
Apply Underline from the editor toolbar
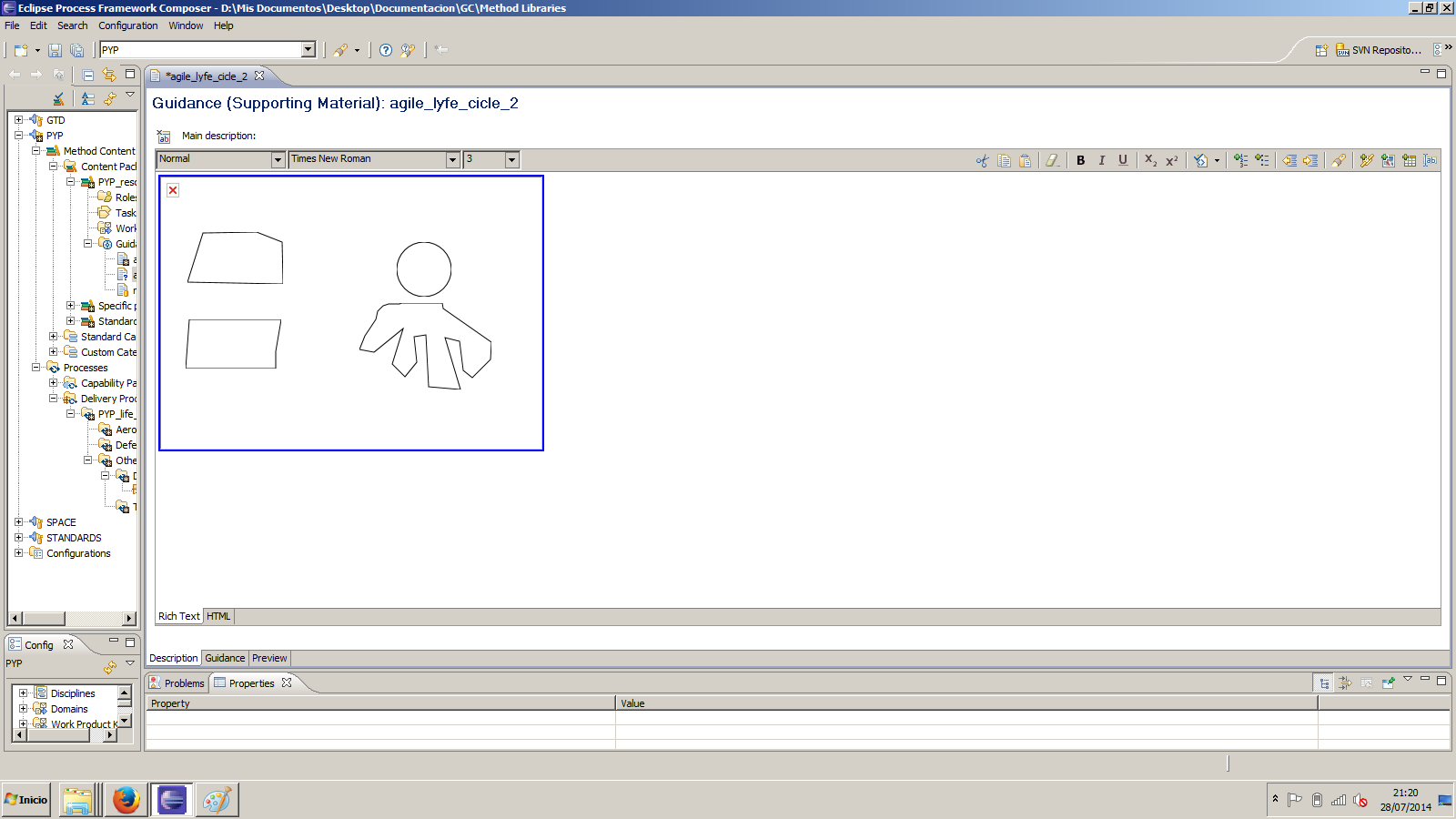click(x=1123, y=160)
